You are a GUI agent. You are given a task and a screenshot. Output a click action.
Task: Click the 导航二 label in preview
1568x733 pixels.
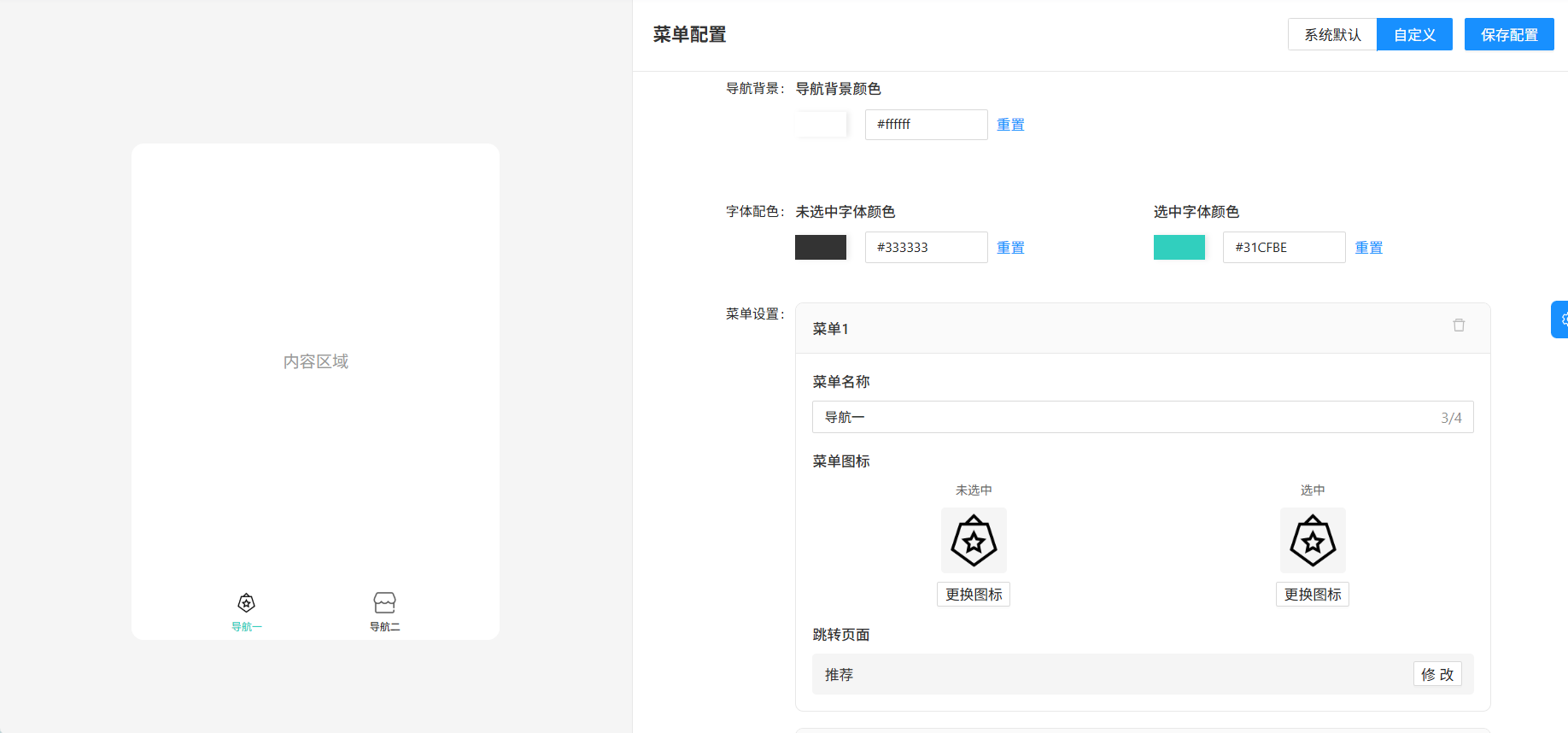384,627
